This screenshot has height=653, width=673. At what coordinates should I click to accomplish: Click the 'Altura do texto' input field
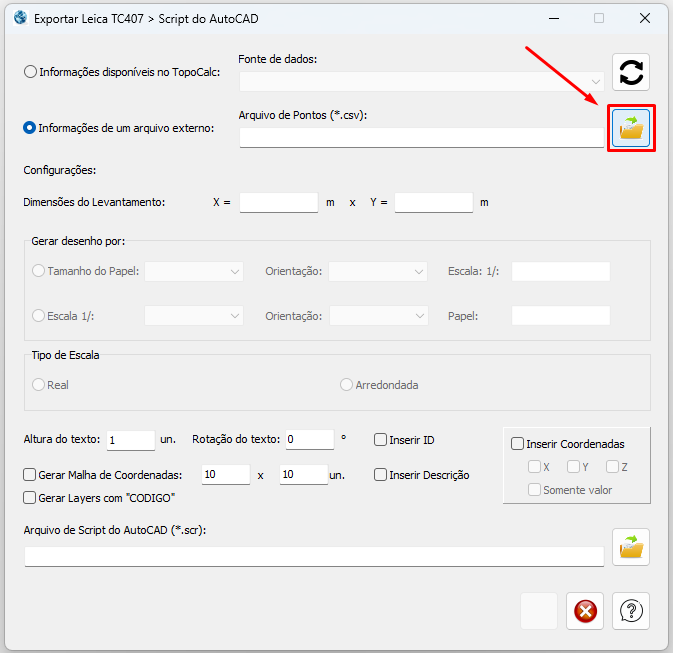[x=130, y=440]
